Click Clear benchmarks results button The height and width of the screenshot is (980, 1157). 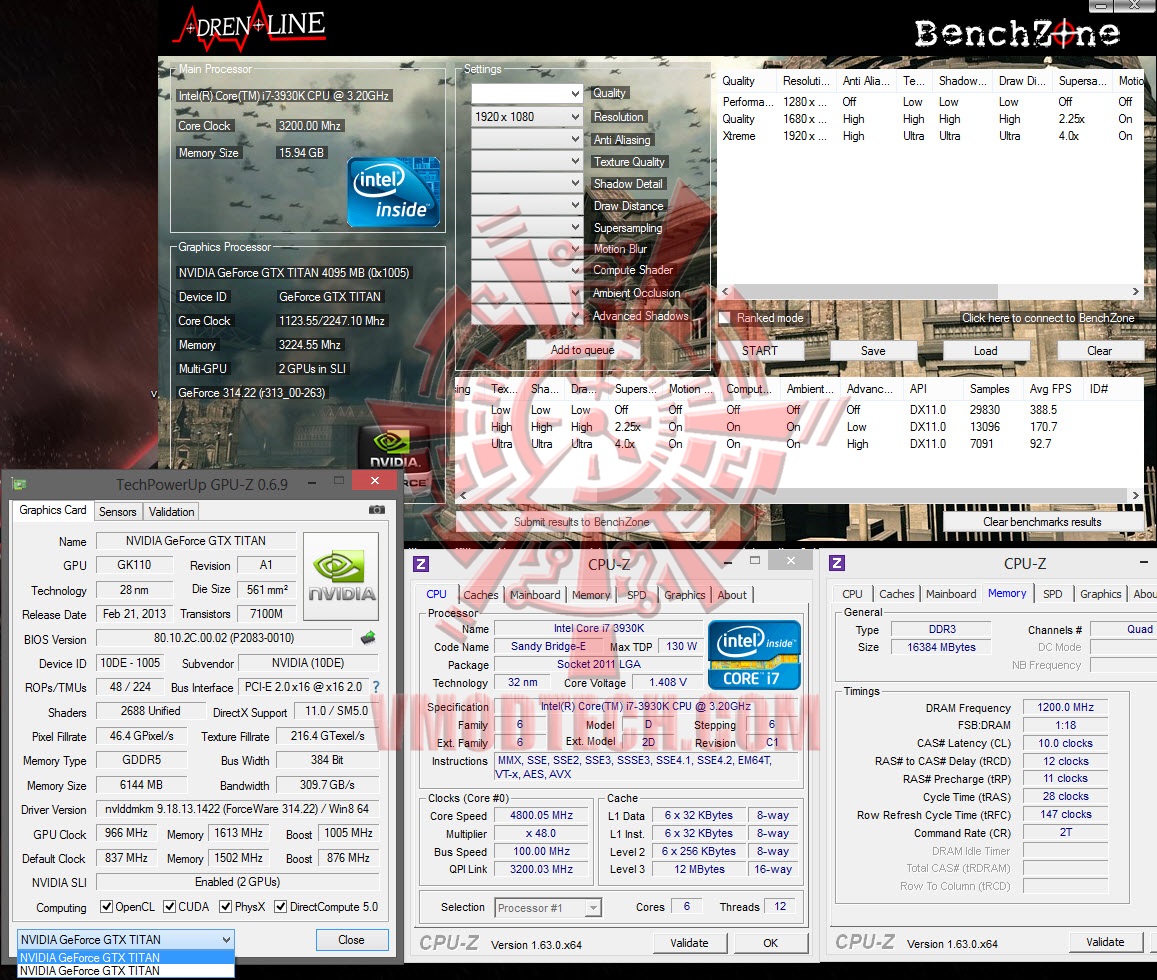coord(1042,522)
